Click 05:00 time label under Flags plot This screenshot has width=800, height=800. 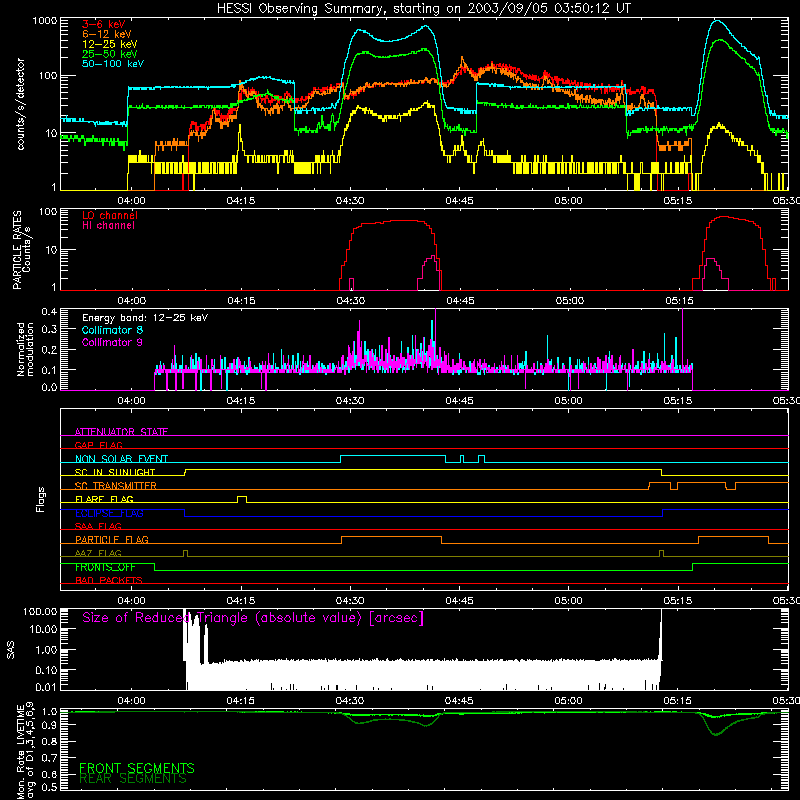[568, 601]
